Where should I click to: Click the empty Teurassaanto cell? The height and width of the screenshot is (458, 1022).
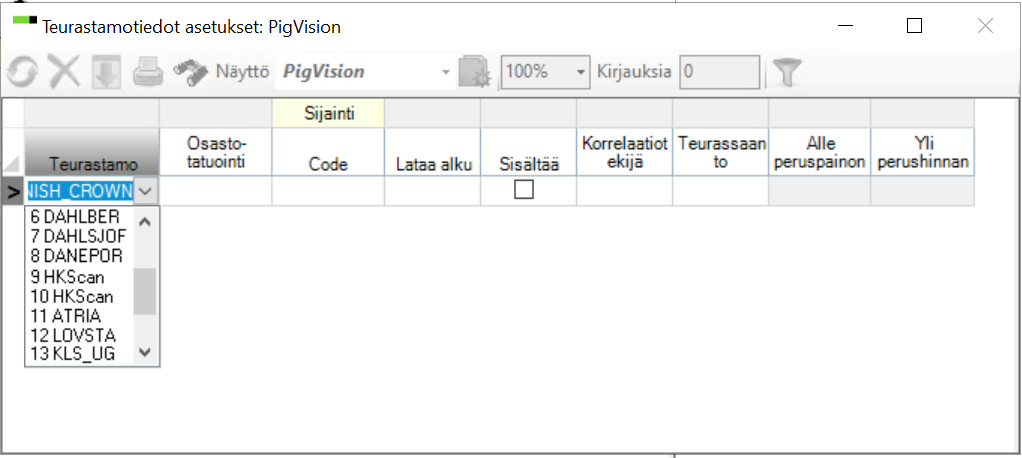[721, 191]
